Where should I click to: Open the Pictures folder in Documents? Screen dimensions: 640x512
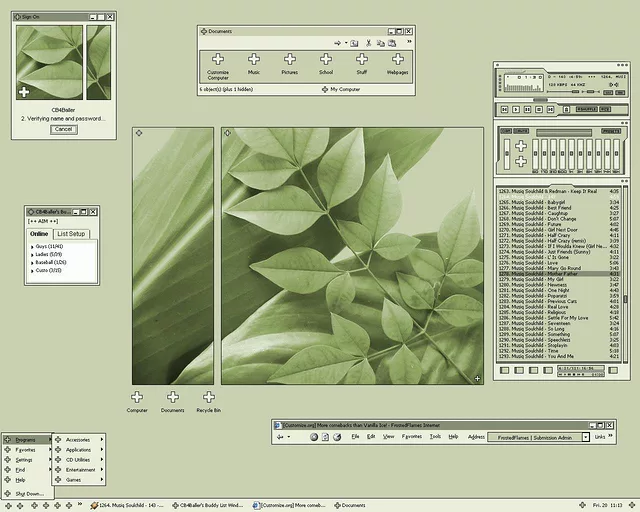pyautogui.click(x=289, y=63)
